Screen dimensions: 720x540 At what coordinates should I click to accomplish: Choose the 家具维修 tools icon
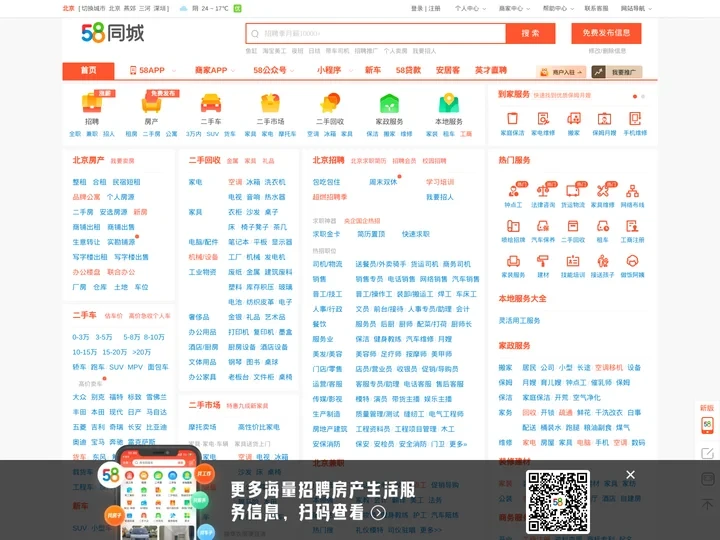coord(602,190)
